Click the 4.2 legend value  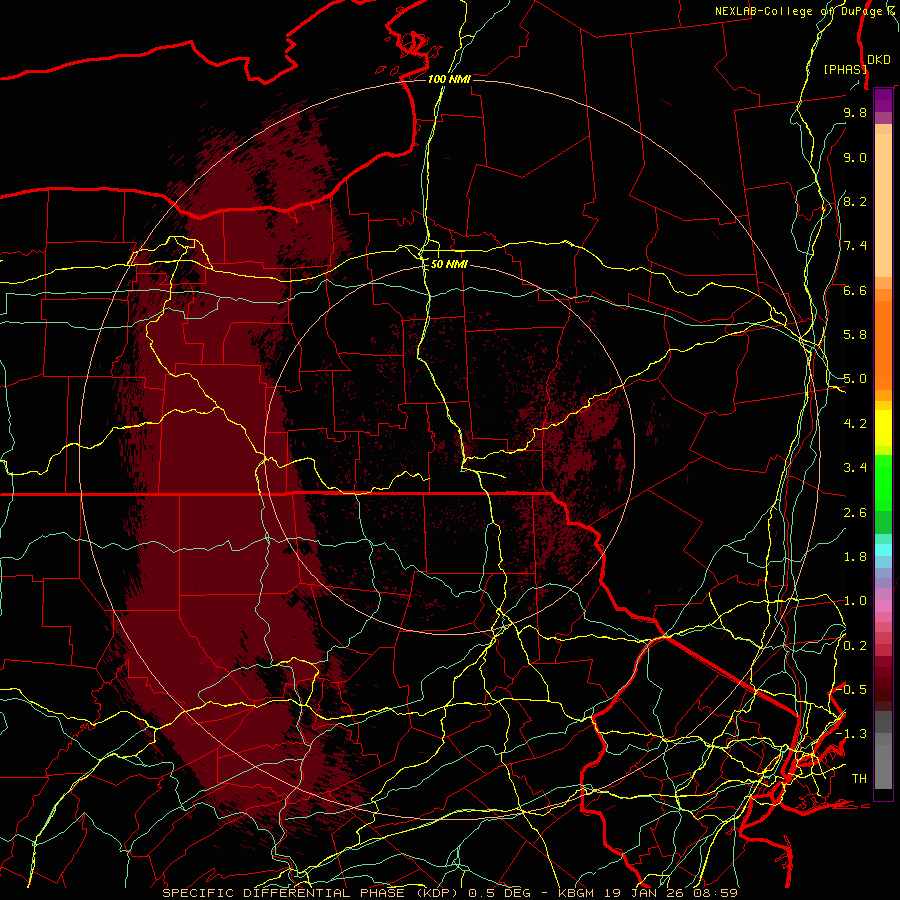(x=855, y=424)
